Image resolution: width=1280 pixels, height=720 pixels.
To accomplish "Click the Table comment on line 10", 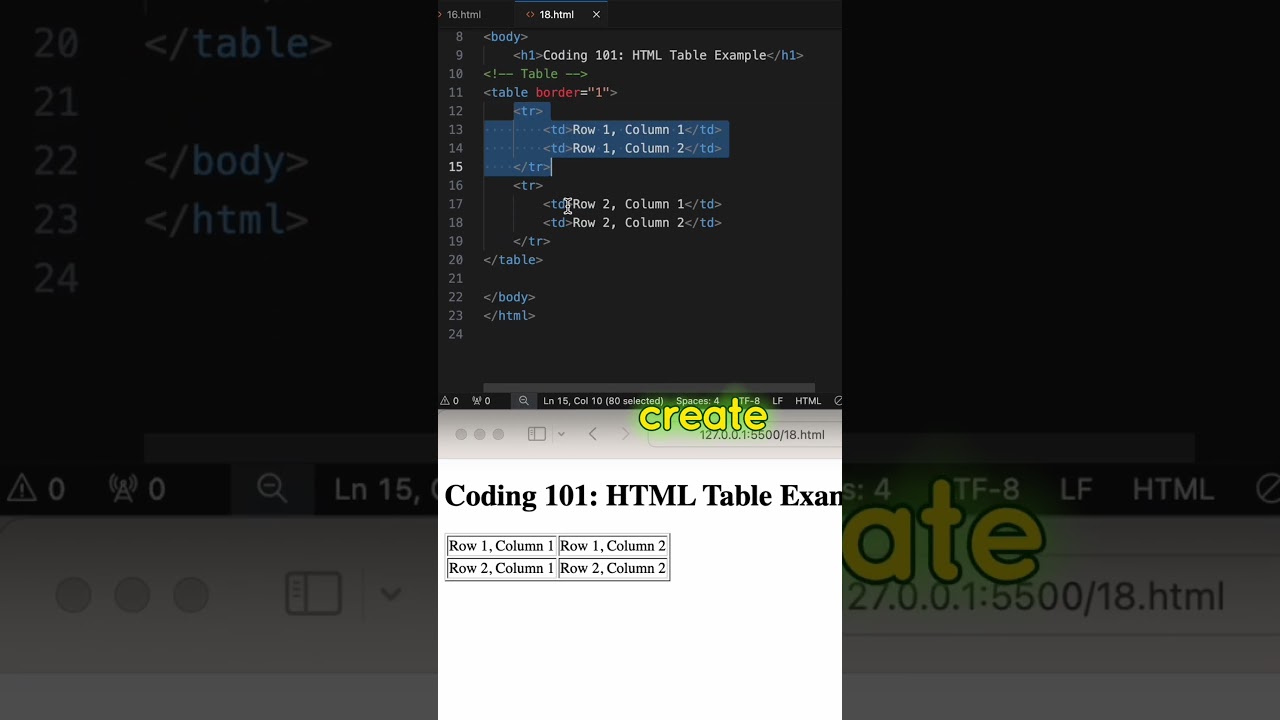I will click(x=535, y=74).
